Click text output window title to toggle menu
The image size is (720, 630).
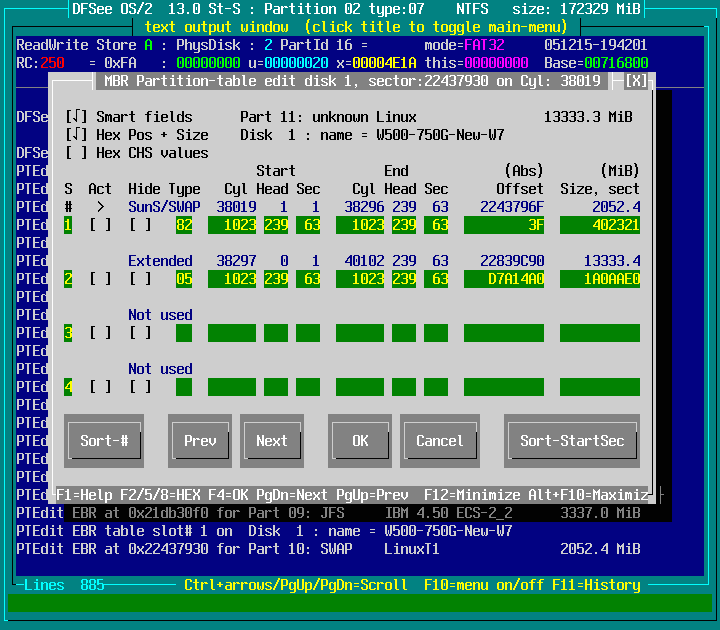point(358,26)
